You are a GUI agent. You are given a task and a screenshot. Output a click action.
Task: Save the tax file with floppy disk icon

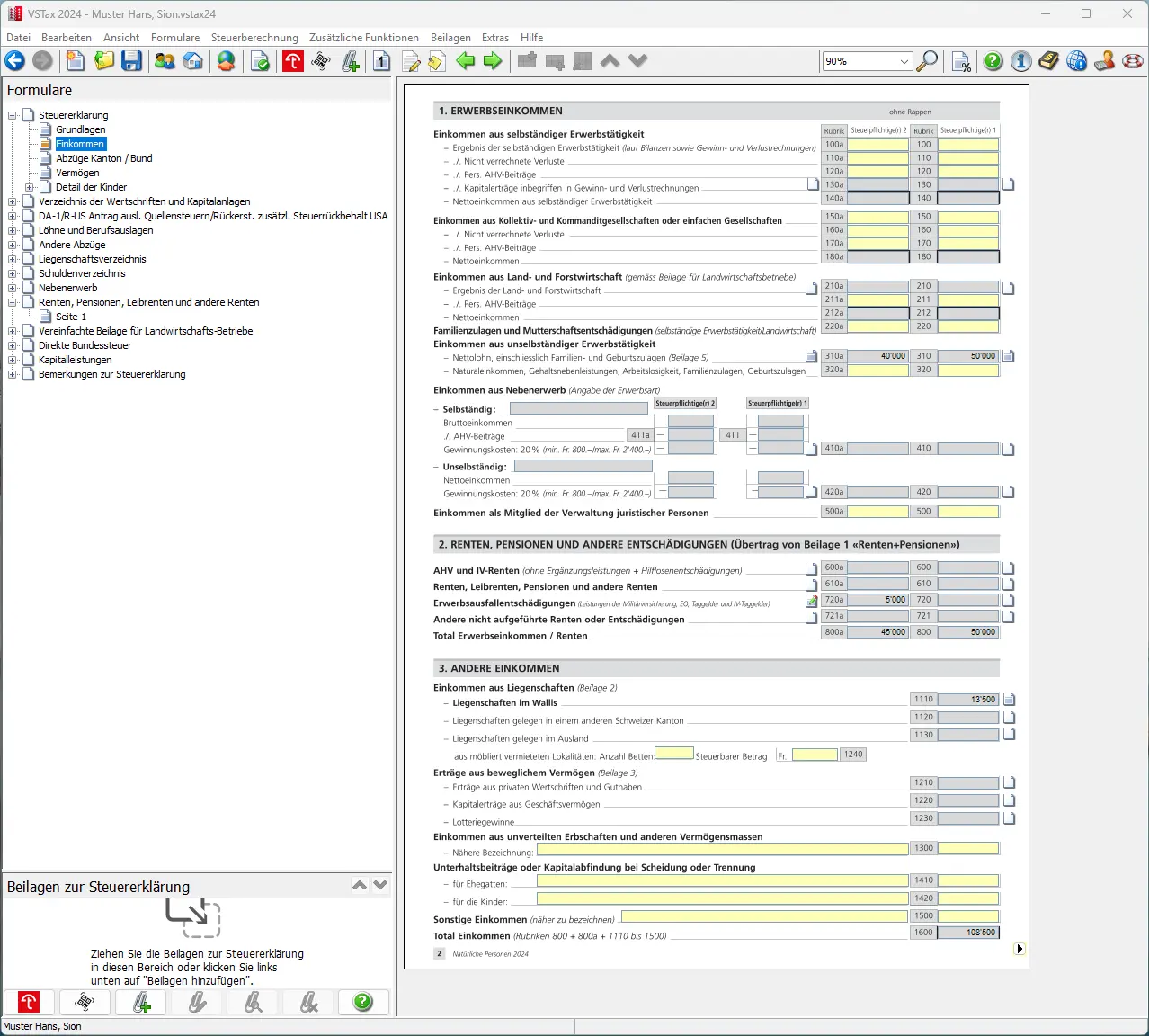132,61
